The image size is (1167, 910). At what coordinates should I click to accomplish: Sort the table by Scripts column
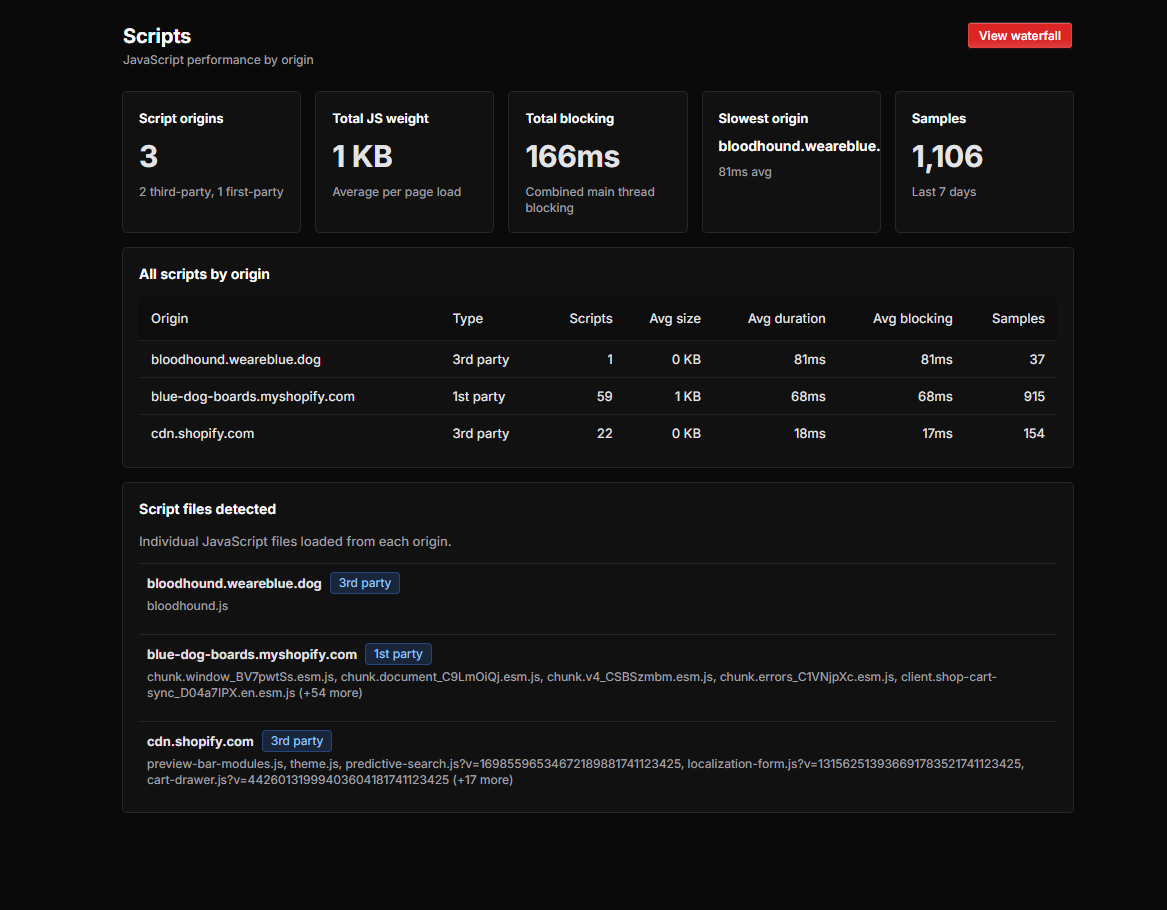point(590,318)
